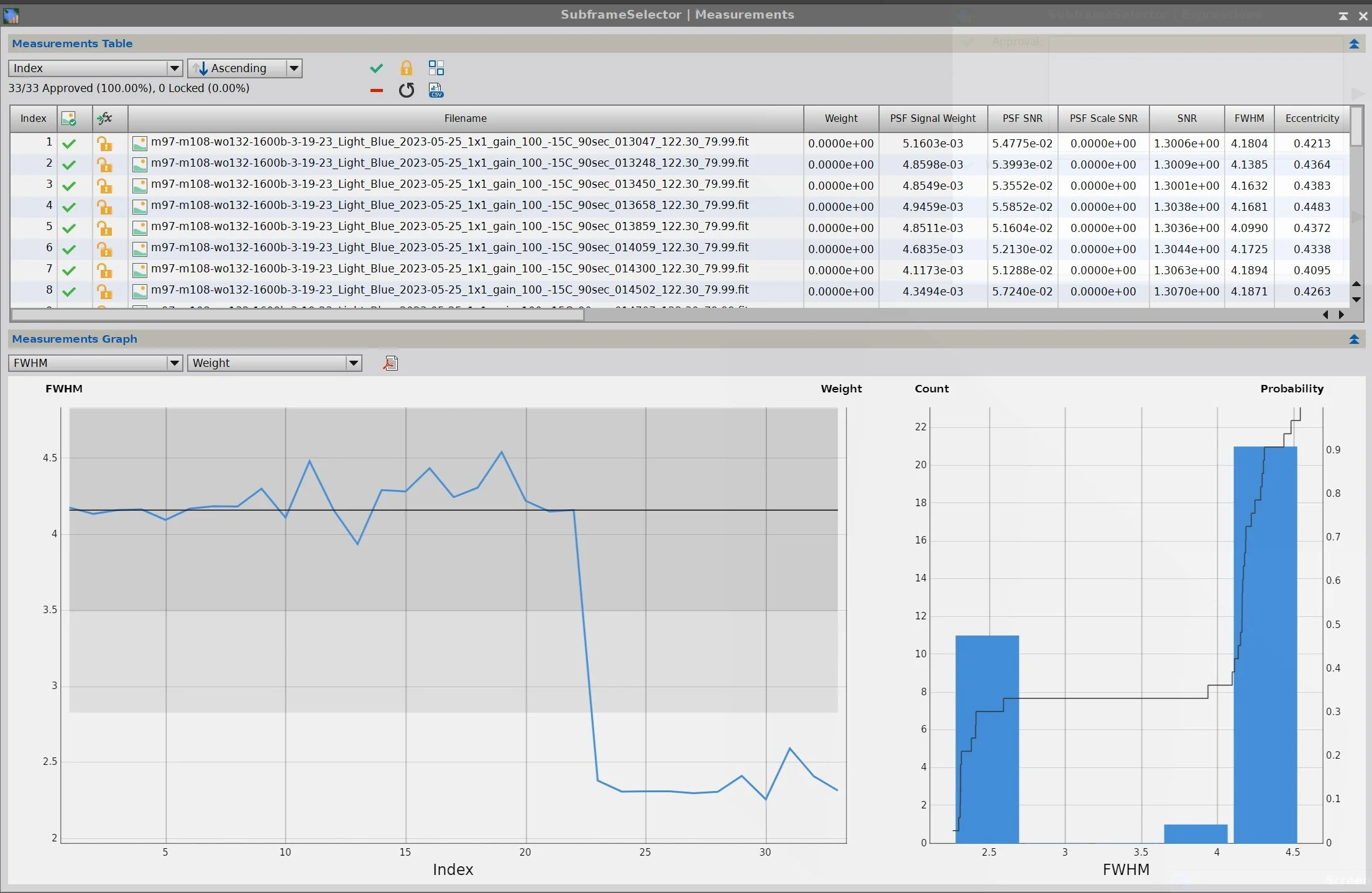Toggle the lock icon on row 4
The height and width of the screenshot is (893, 1372).
104,207
